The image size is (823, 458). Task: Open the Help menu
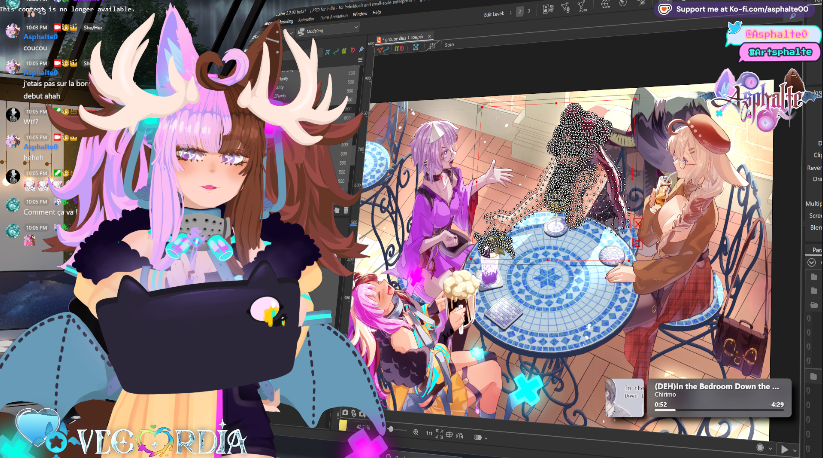377,12
